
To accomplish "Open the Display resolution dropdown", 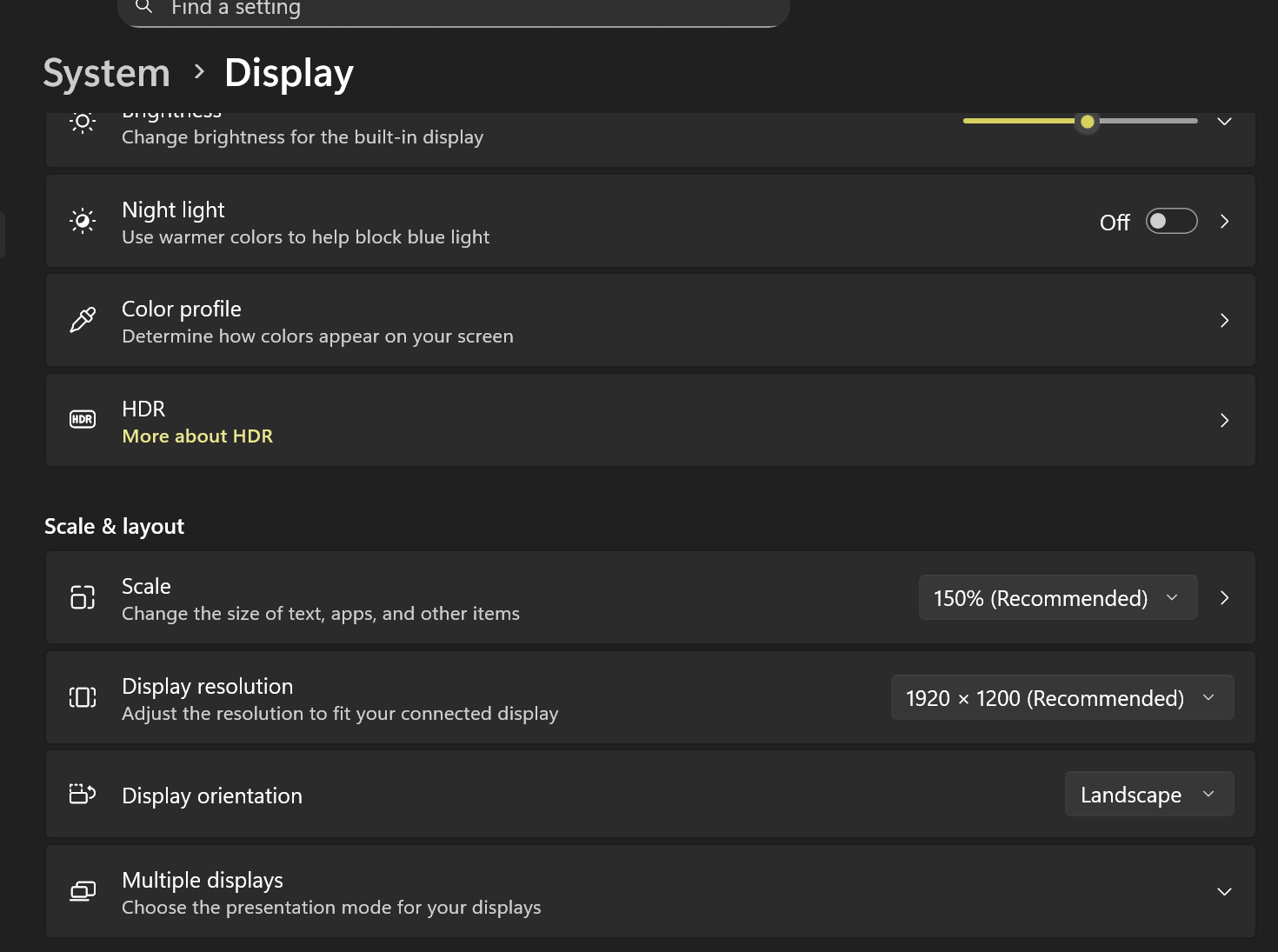I will pyautogui.click(x=1062, y=698).
